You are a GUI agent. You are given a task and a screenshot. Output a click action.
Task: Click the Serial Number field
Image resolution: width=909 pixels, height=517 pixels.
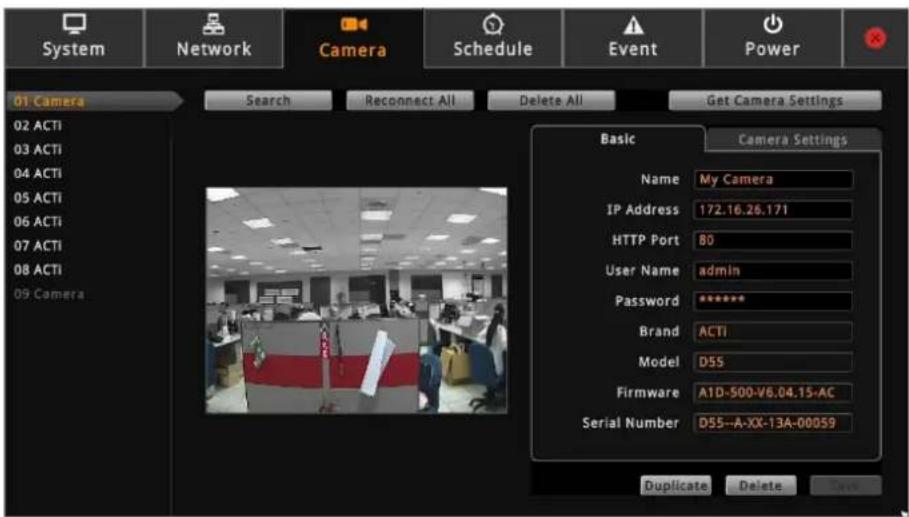click(773, 423)
